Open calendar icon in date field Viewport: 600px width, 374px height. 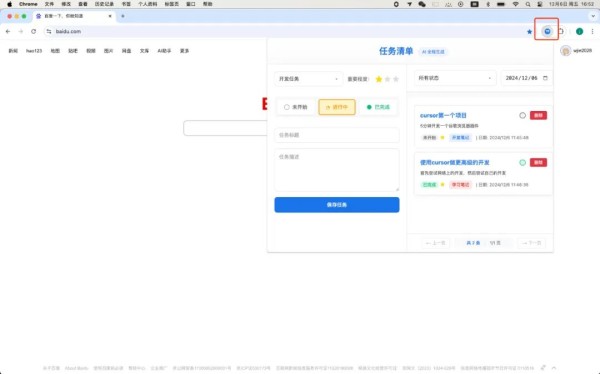[x=545, y=78]
